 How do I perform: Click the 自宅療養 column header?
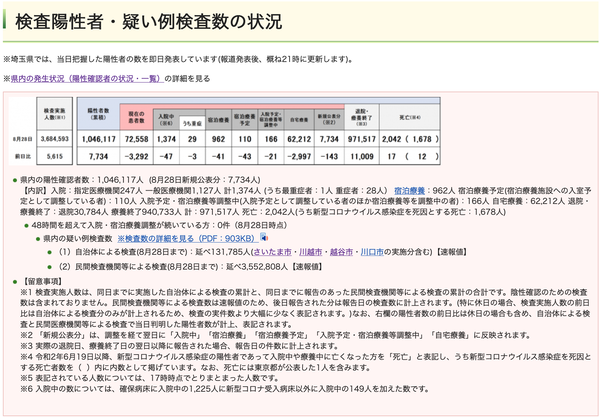(x=299, y=120)
